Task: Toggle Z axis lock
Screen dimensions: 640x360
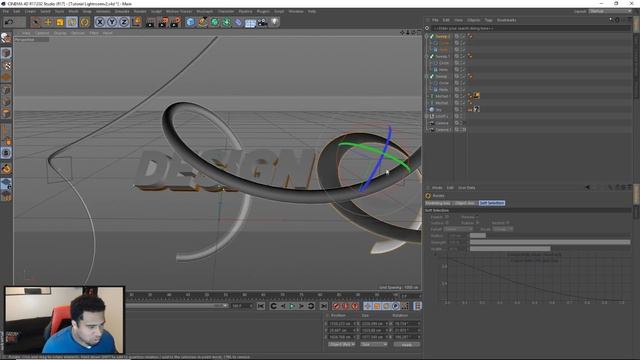Action: click(x=124, y=22)
